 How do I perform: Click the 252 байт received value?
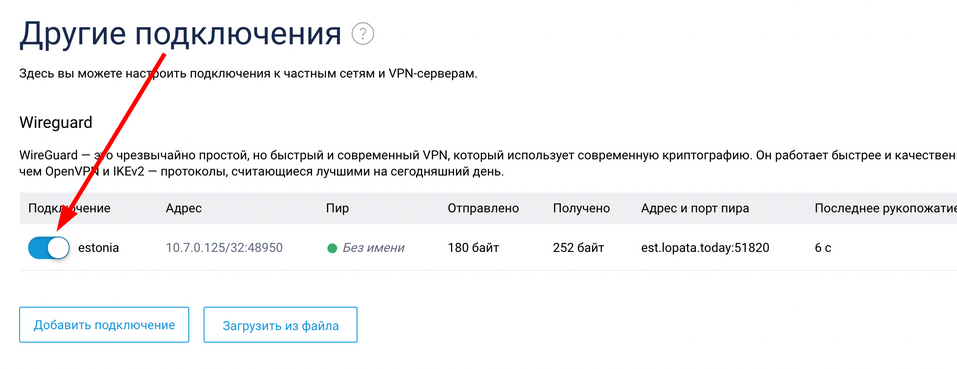coord(579,248)
